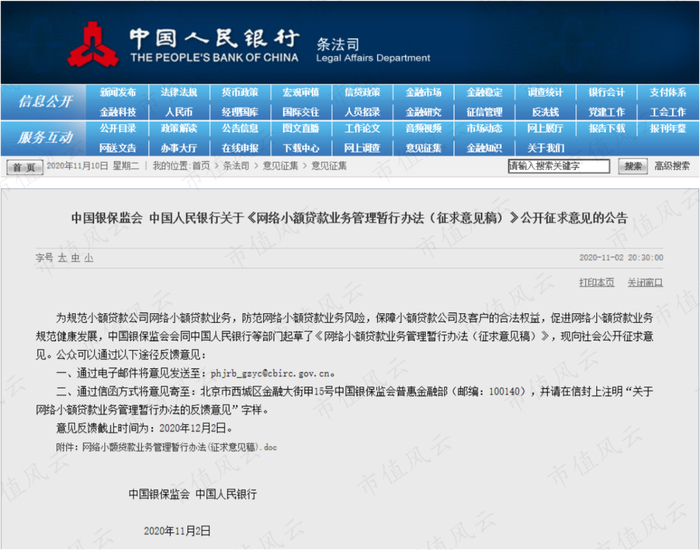The image size is (700, 550).
Task: Open the 报刊年鉴 menu item
Action: coord(668,129)
